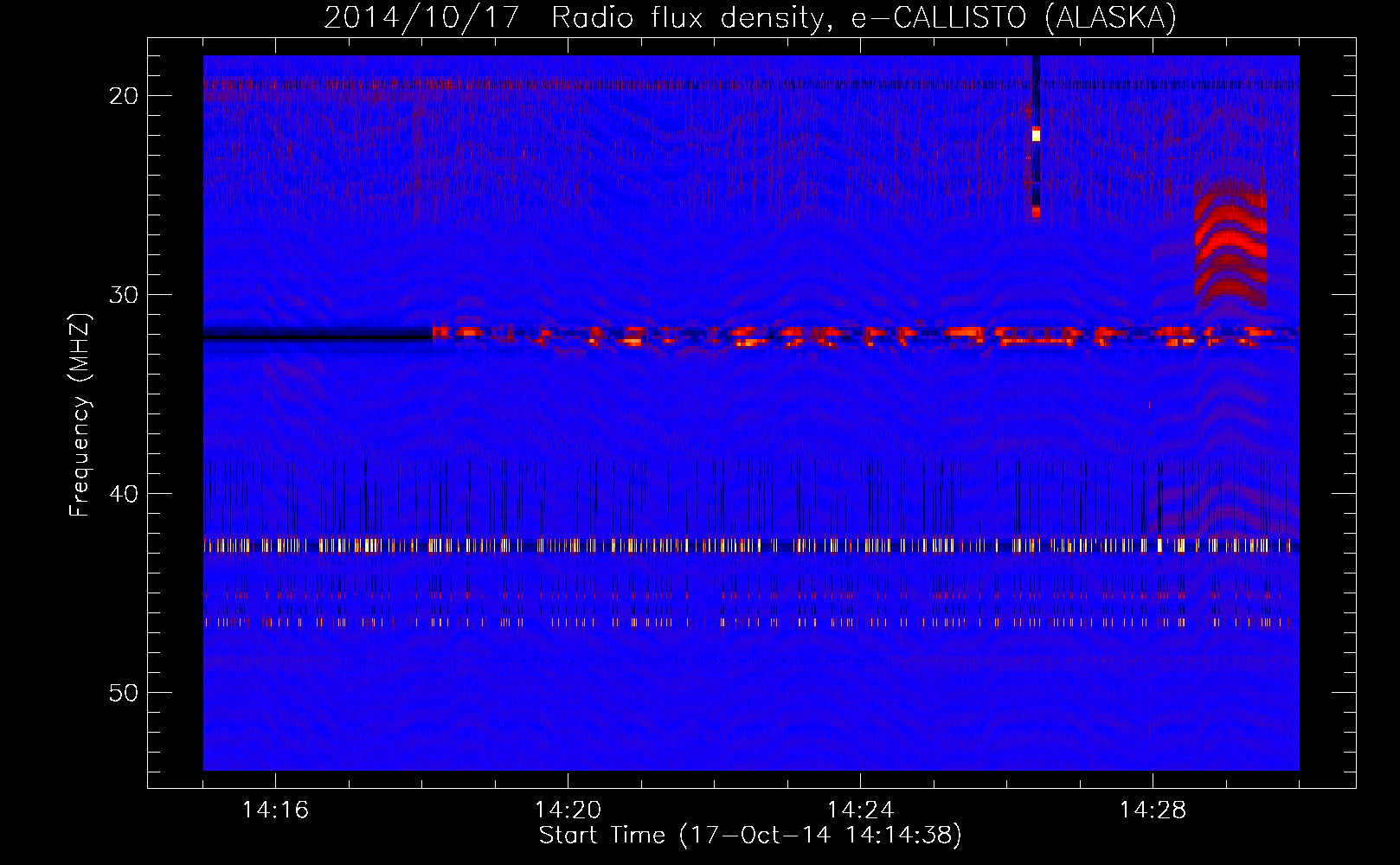Image resolution: width=1400 pixels, height=865 pixels.
Task: Click the yellow-white interference line near 43 MHz
Action: pos(751,545)
